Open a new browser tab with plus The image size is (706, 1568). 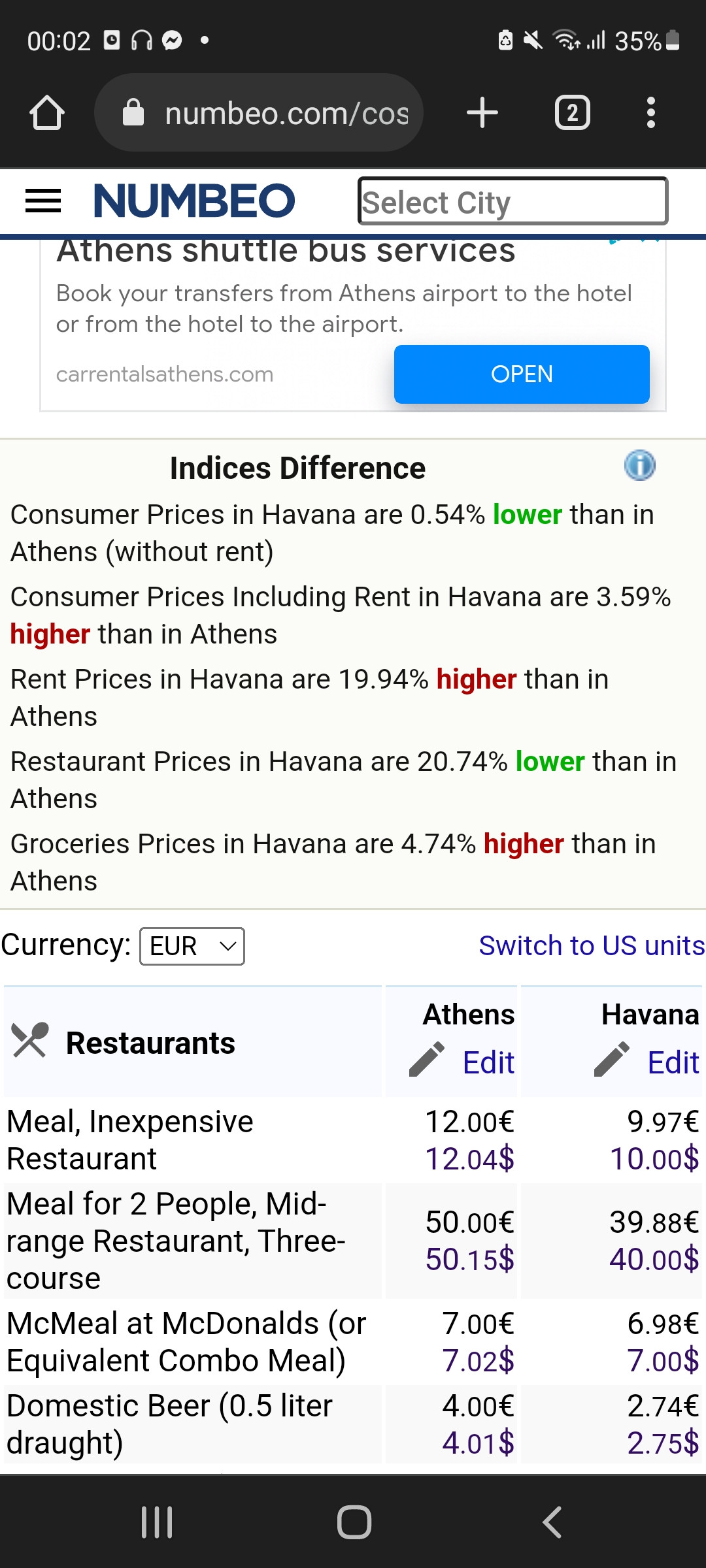(482, 113)
